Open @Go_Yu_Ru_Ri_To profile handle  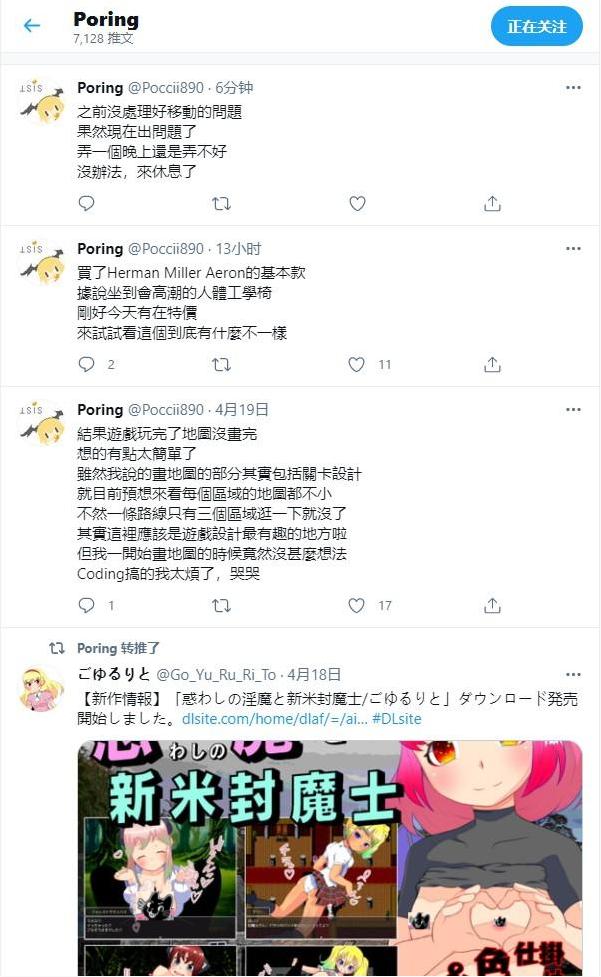click(216, 675)
